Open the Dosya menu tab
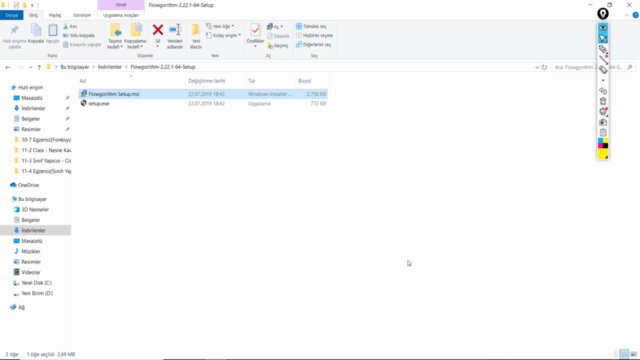The image size is (640, 360). 11,15
